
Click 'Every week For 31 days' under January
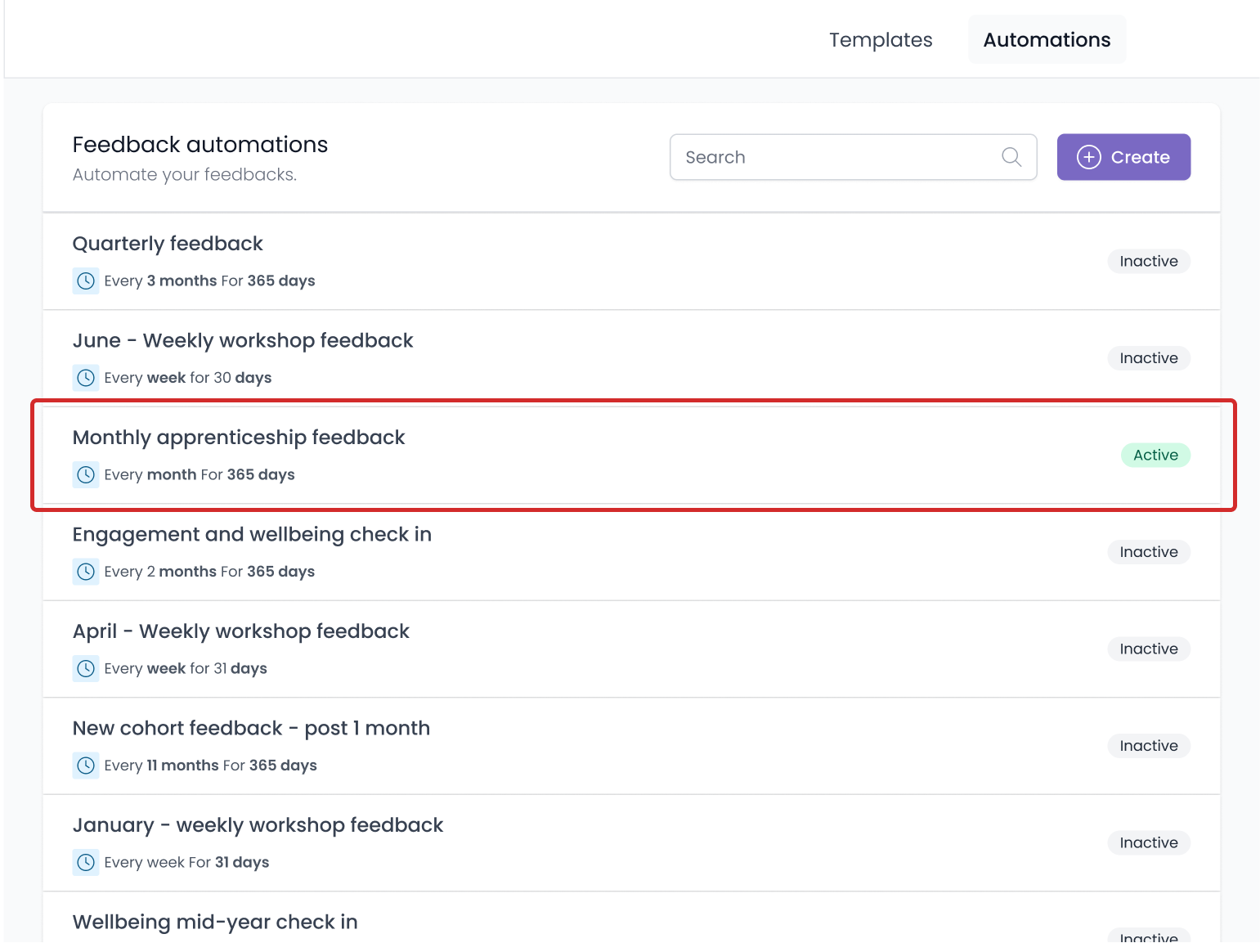click(x=186, y=862)
